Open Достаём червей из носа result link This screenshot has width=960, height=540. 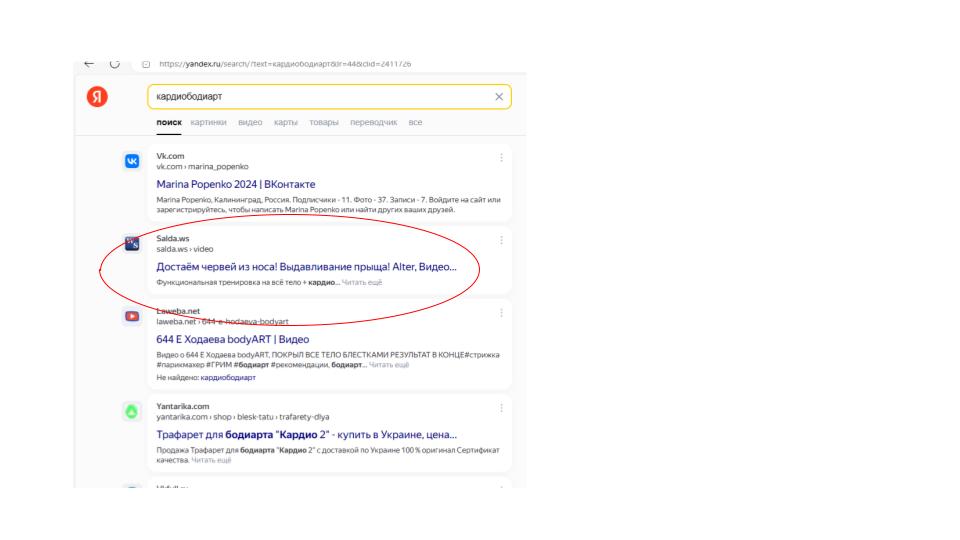point(306,267)
